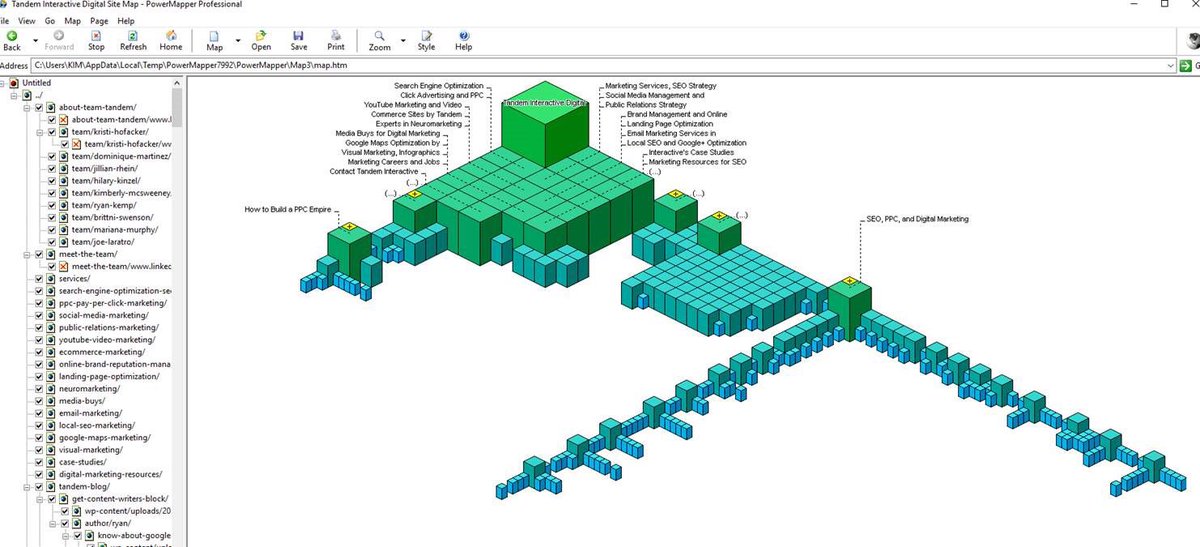1200x547 pixels.
Task: Collapse the tandem-blog/ branch
Action: [27, 487]
